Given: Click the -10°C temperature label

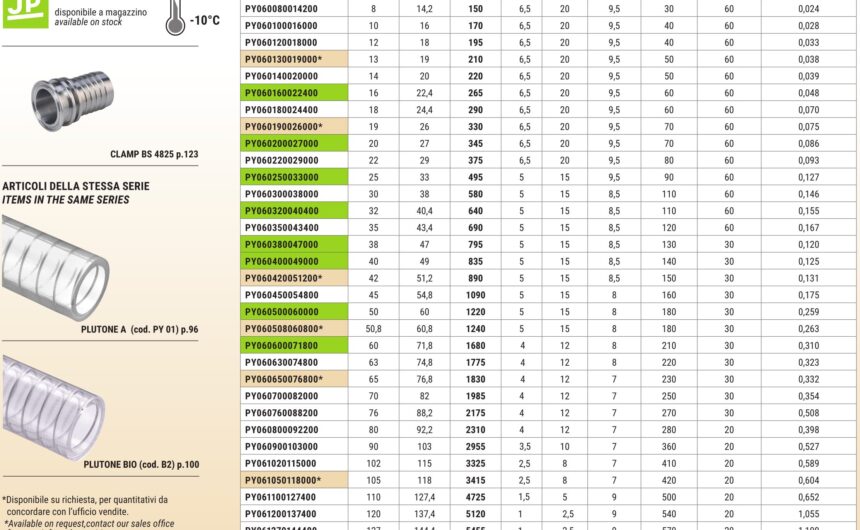Looking at the screenshot, I should [205, 21].
